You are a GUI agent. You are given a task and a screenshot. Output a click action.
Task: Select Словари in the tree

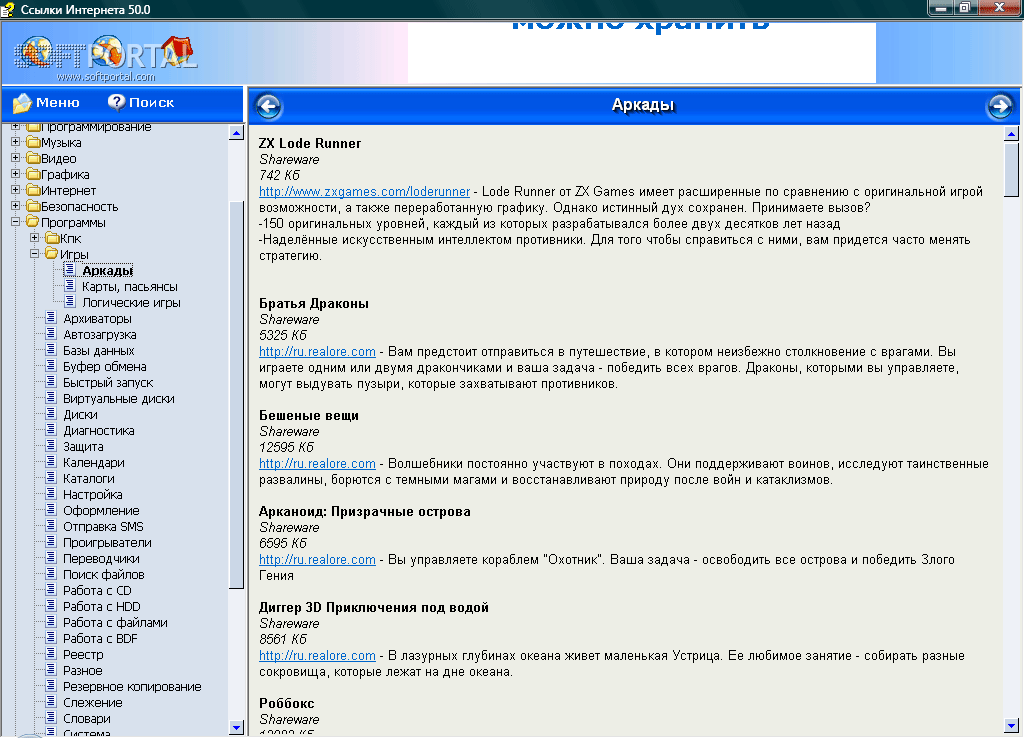point(86,718)
